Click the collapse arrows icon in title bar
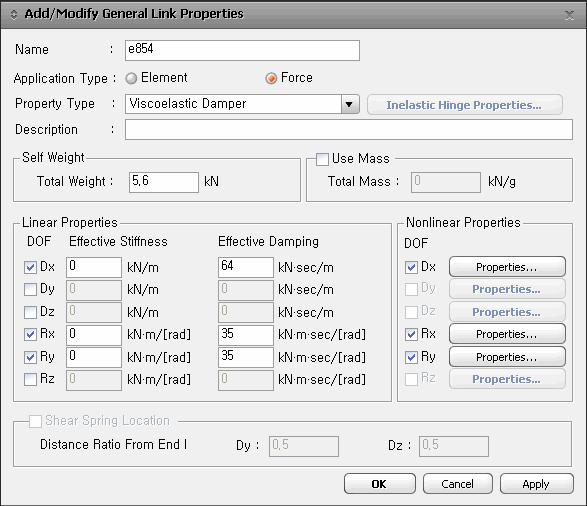Screen dimensions: 587x506 14,15
